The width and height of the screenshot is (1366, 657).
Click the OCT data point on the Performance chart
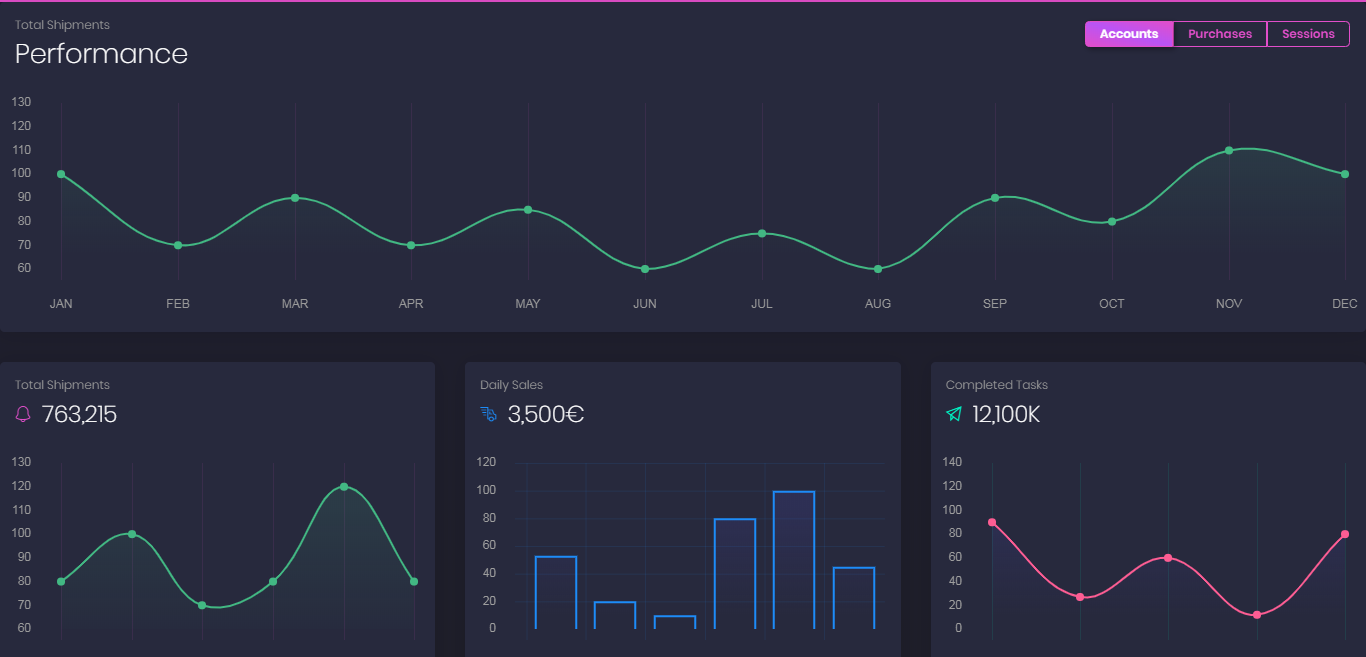pyautogui.click(x=1112, y=221)
